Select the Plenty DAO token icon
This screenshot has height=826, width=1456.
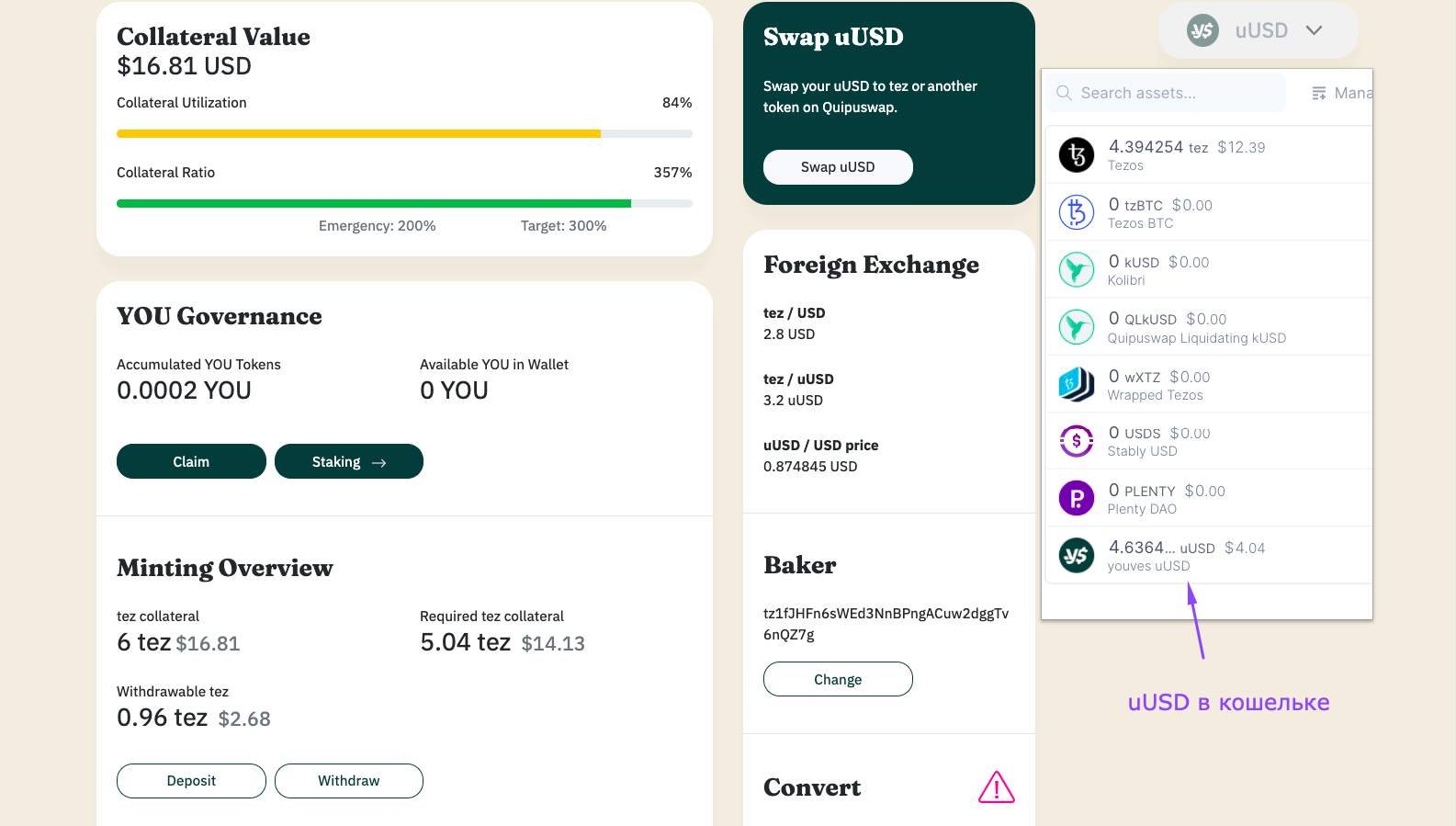(1076, 497)
